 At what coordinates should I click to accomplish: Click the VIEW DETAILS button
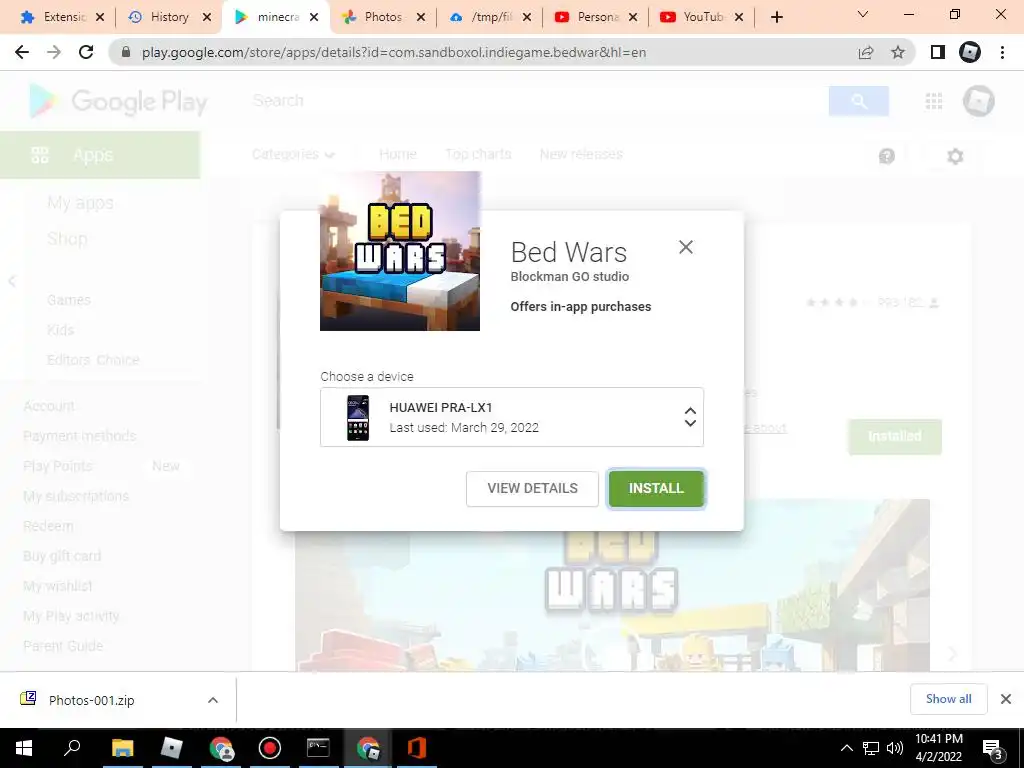tap(532, 488)
